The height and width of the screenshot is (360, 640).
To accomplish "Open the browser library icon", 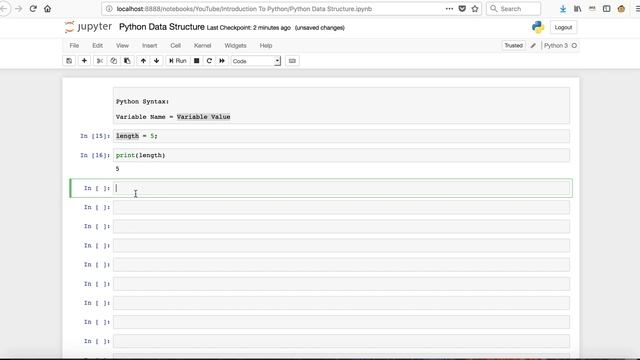I will (x=578, y=9).
